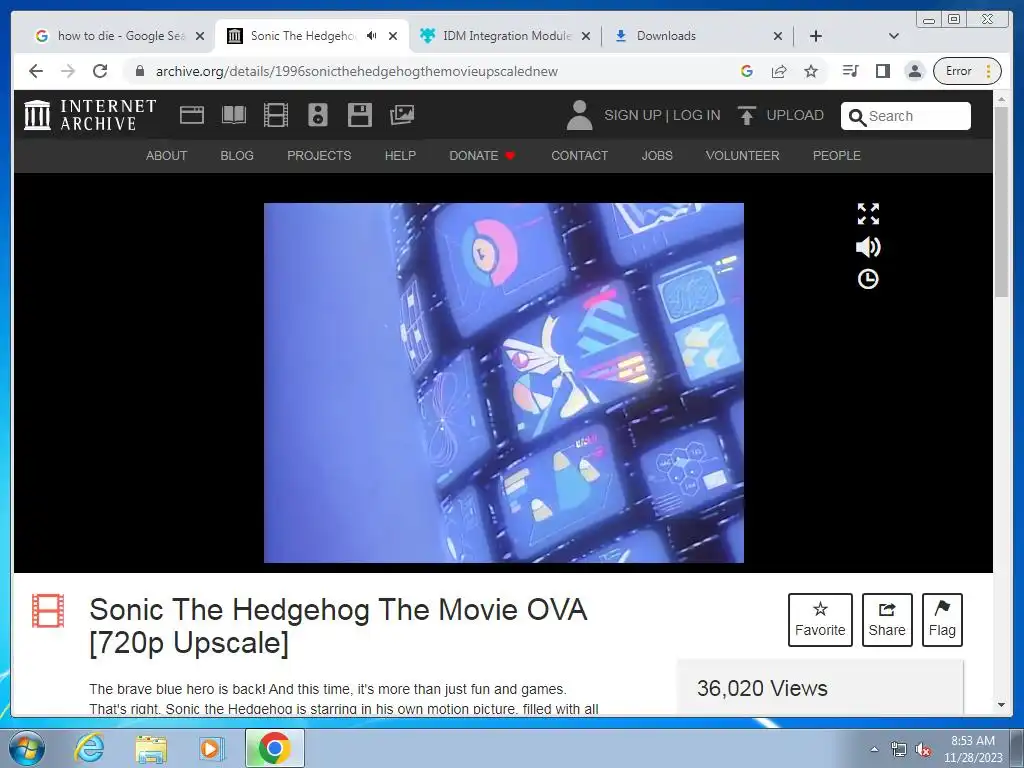The height and width of the screenshot is (768, 1024).
Task: Show hidden system tray icons
Action: click(874, 749)
